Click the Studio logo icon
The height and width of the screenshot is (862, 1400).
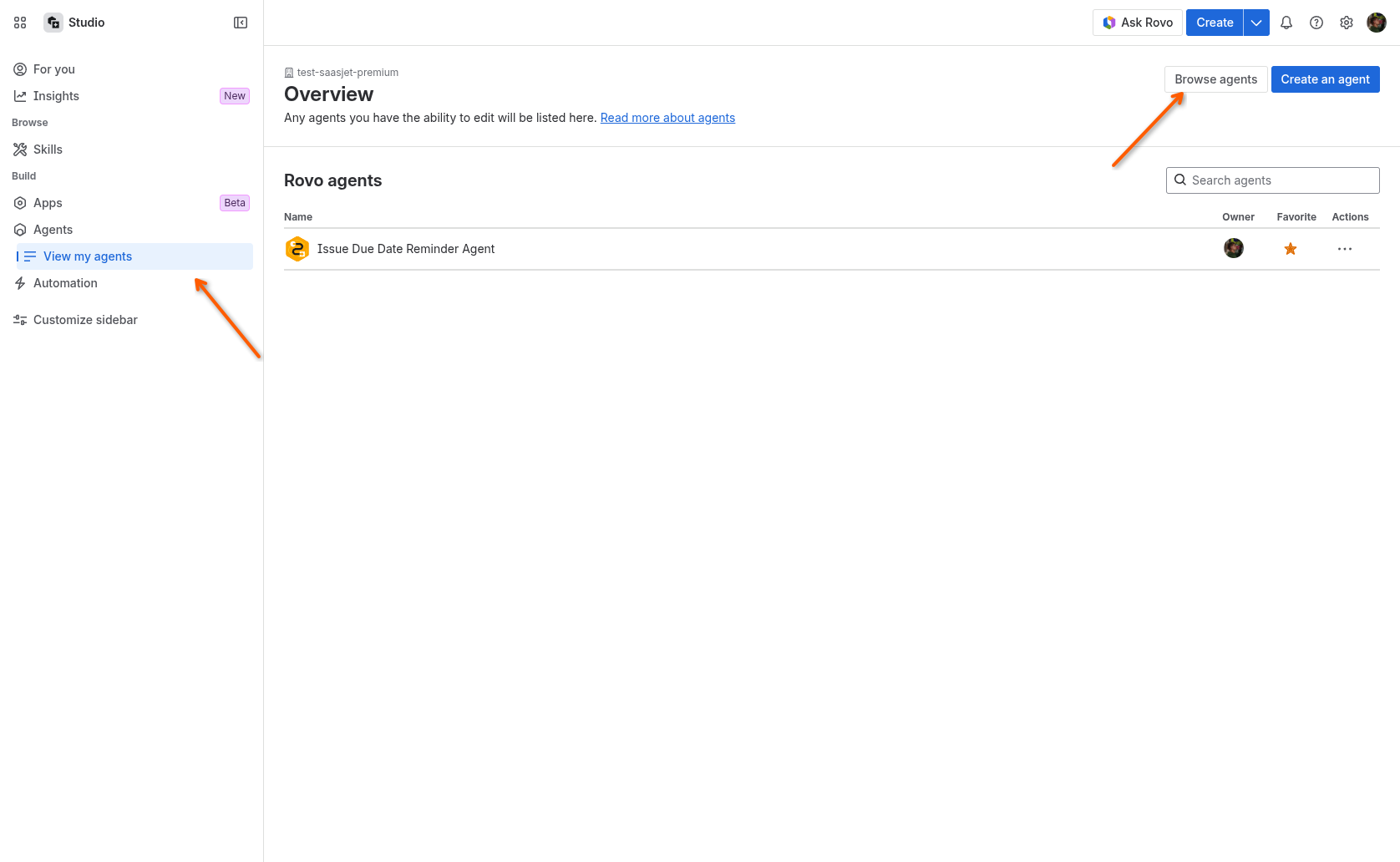pos(53,23)
